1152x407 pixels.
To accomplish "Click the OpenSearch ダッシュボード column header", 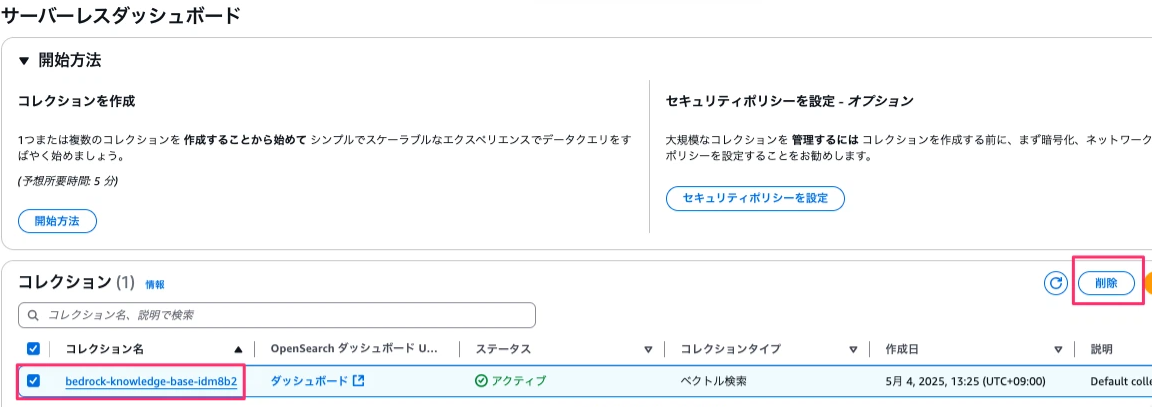I will point(354,349).
